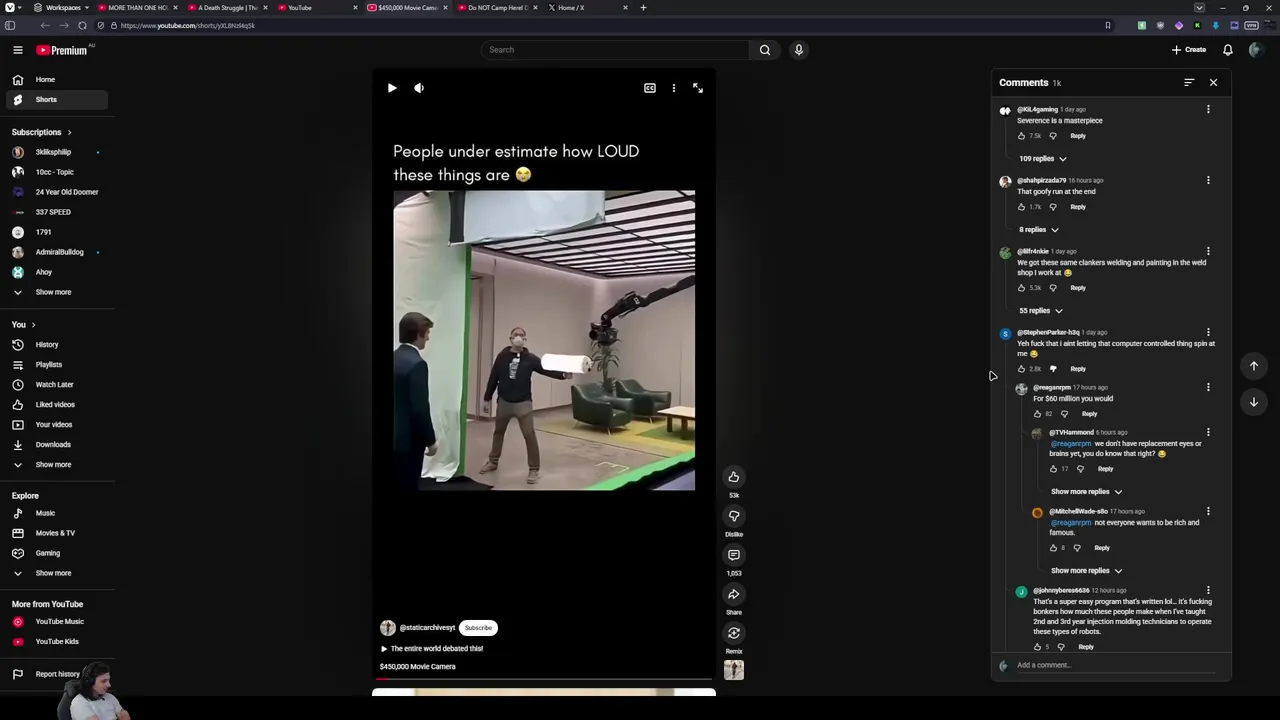Remix this Short
Image resolution: width=1280 pixels, height=720 pixels.
coord(734,633)
